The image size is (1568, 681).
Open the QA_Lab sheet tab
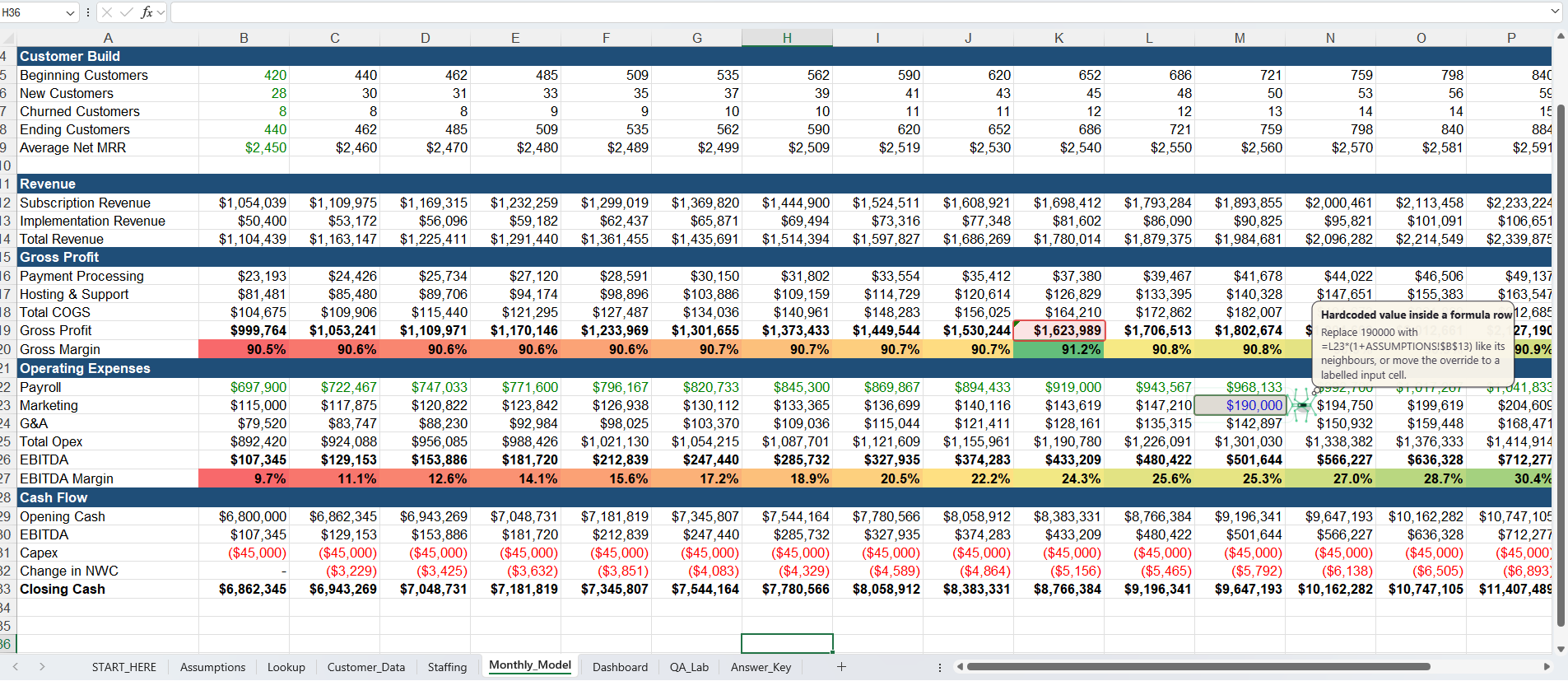click(689, 667)
